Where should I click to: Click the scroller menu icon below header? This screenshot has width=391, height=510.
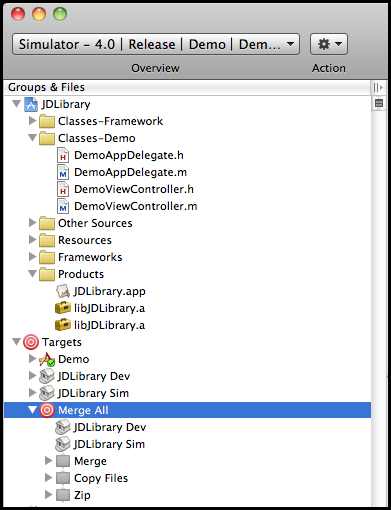[379, 103]
